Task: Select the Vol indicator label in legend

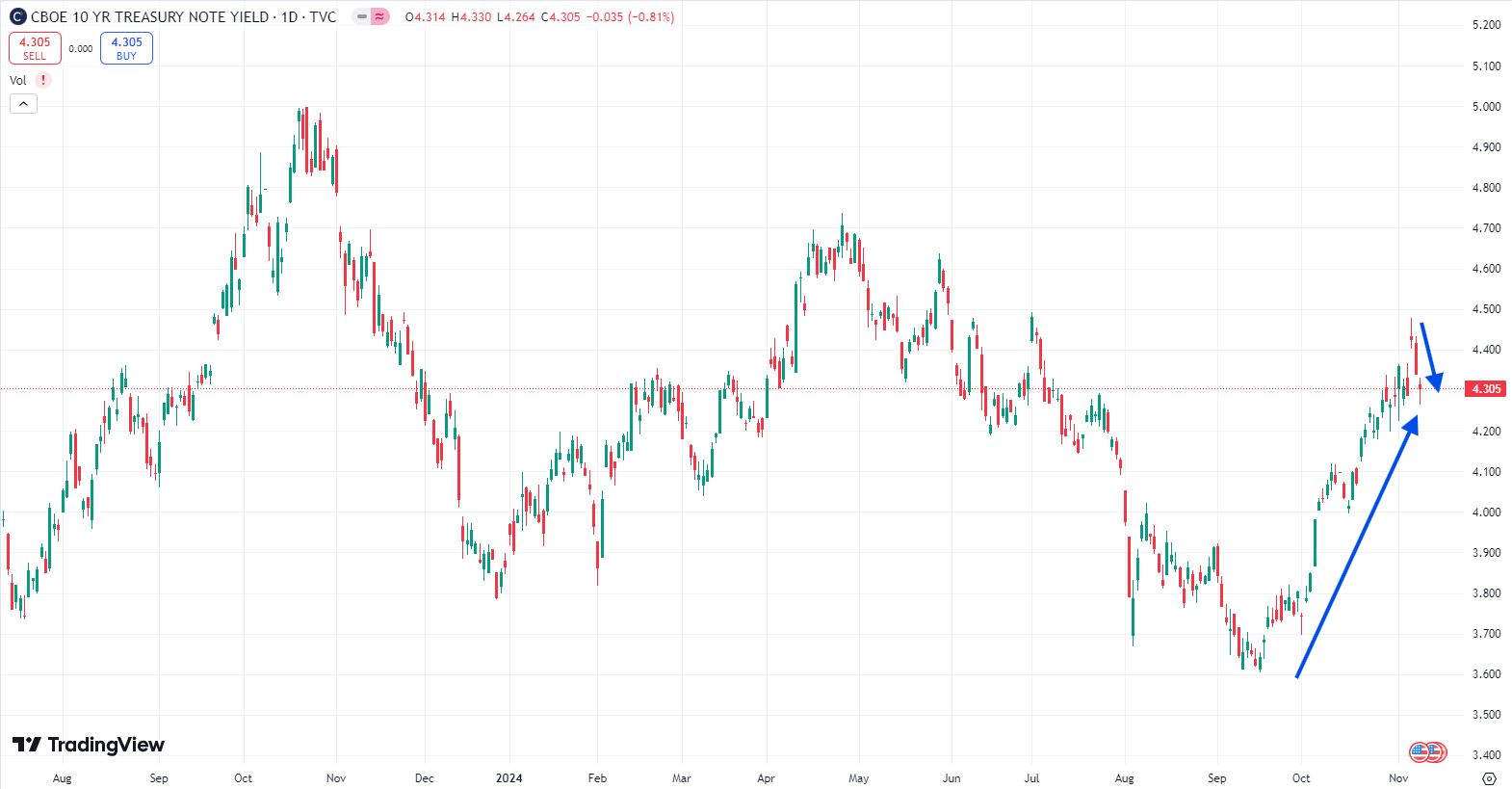Action: click(x=18, y=81)
